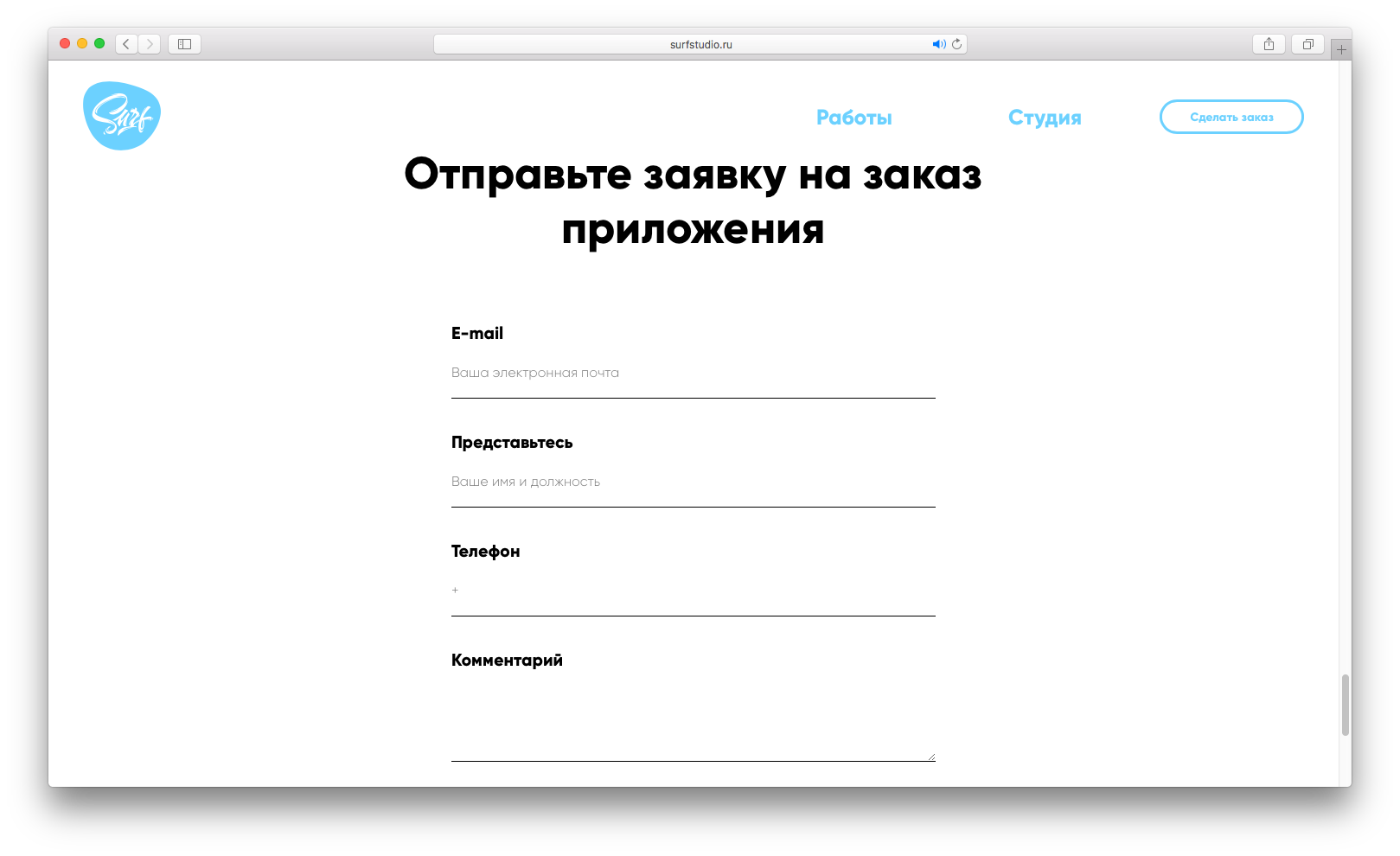The width and height of the screenshot is (1400, 856).
Task: Reload the page with refresh icon
Action: click(956, 44)
